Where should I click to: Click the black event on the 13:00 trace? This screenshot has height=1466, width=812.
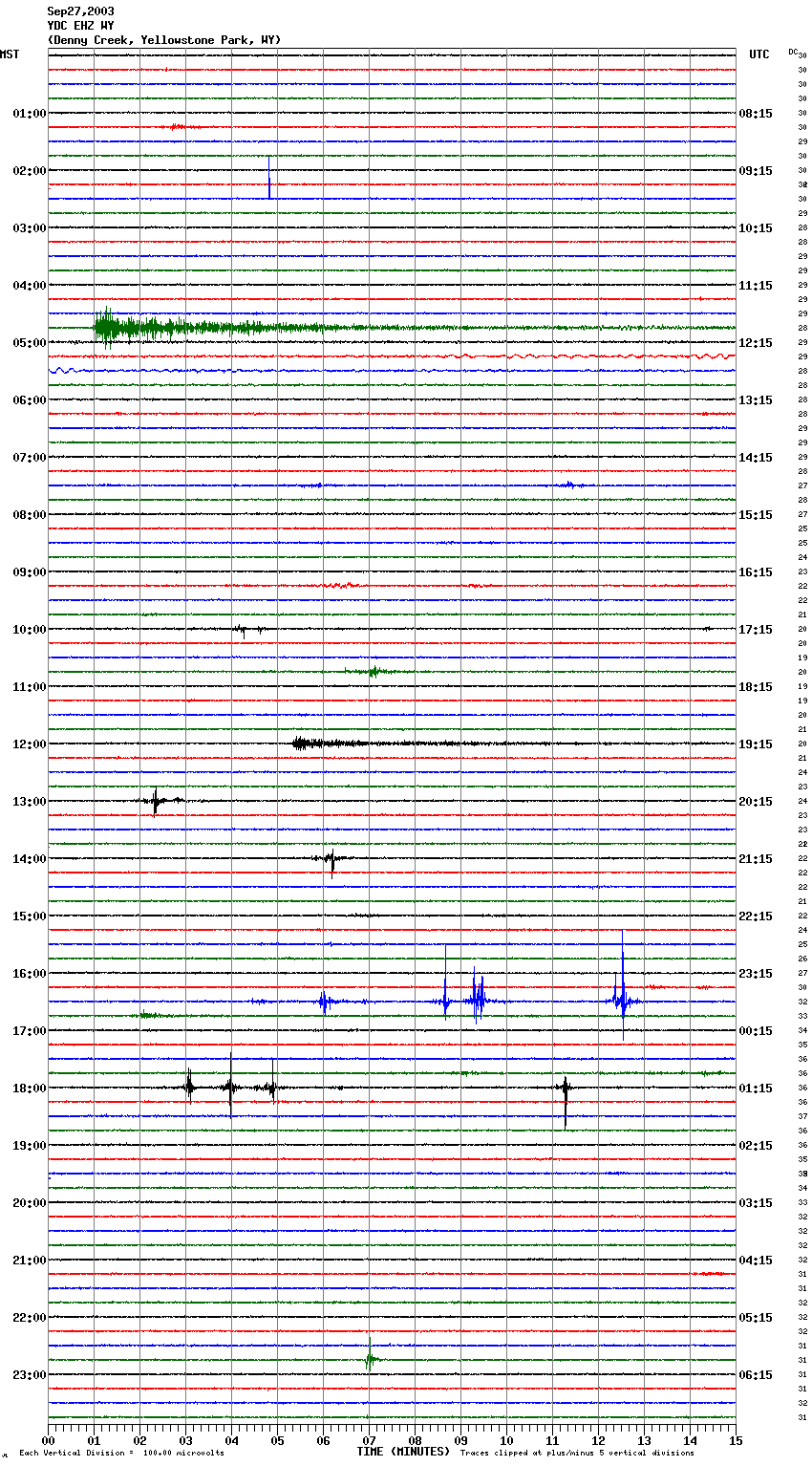point(156,801)
